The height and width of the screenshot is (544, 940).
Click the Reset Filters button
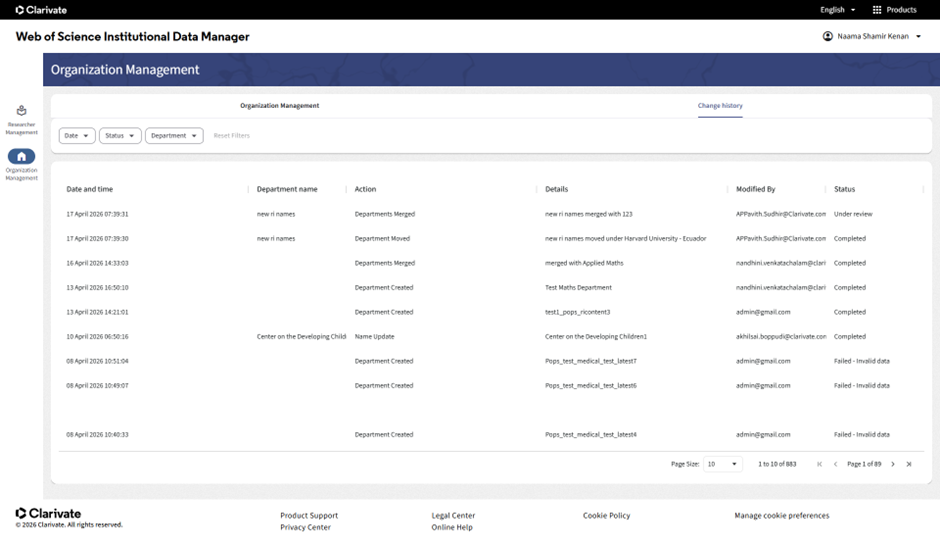(231, 136)
